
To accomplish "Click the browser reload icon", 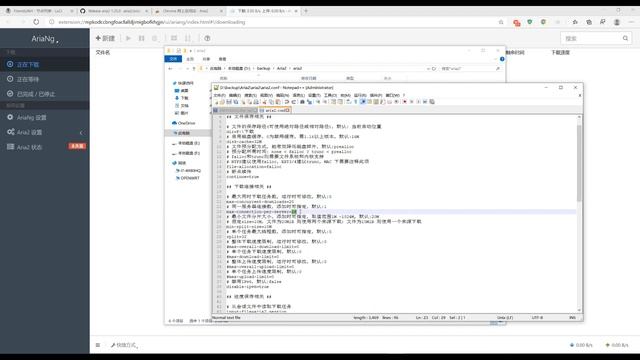I will pyautogui.click(x=36, y=22).
